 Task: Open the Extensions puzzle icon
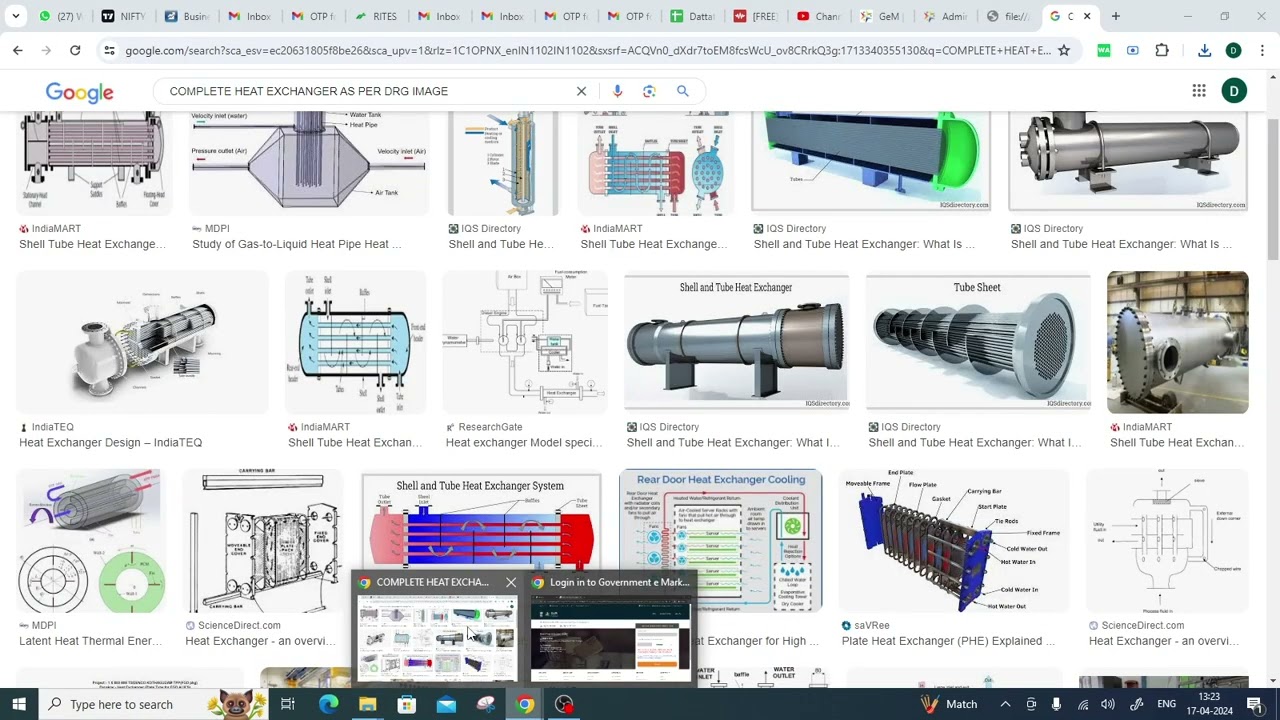(1162, 50)
